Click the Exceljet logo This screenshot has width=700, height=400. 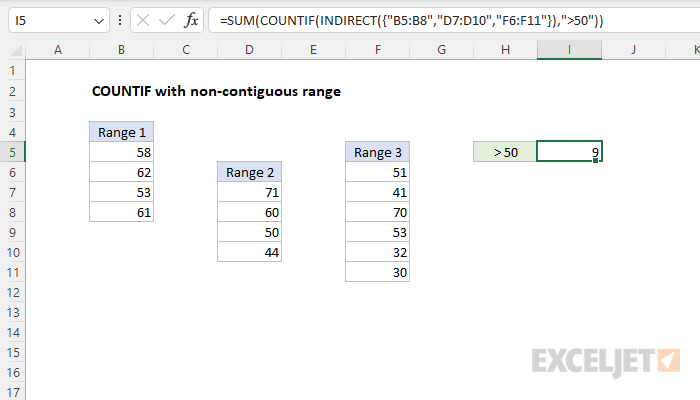[x=606, y=360]
